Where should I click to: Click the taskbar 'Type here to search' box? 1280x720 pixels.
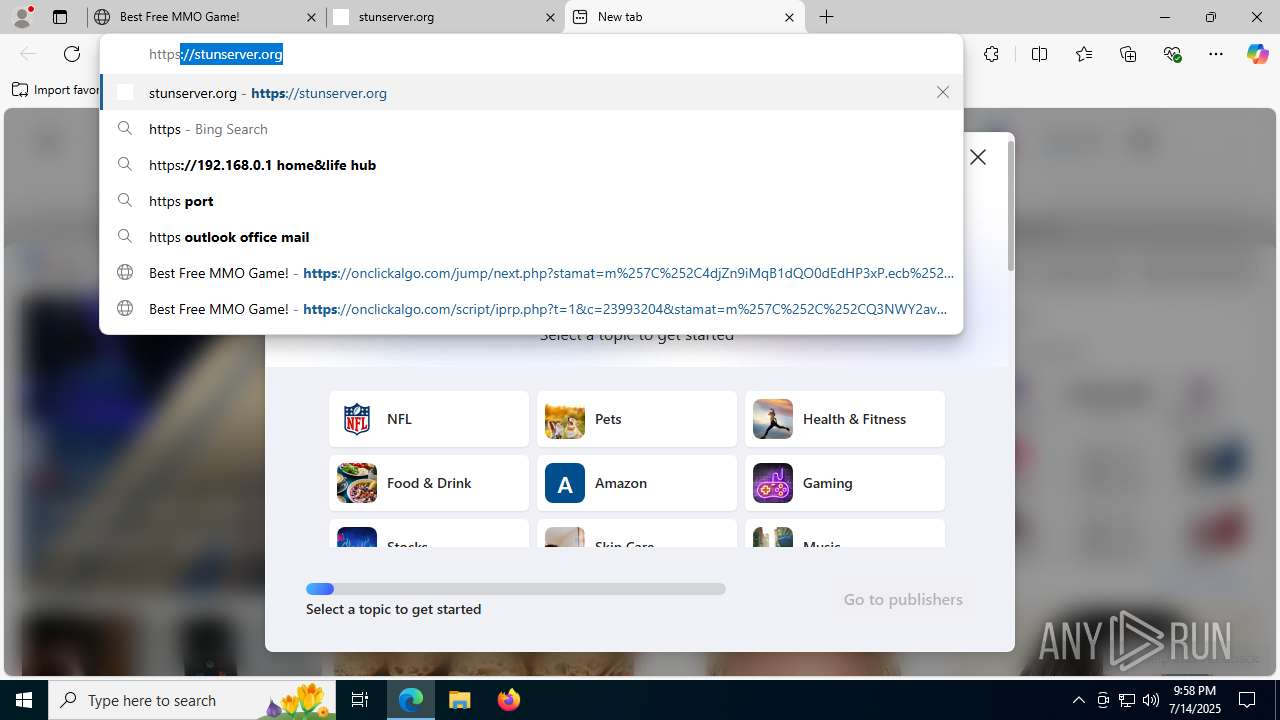[x=192, y=700]
